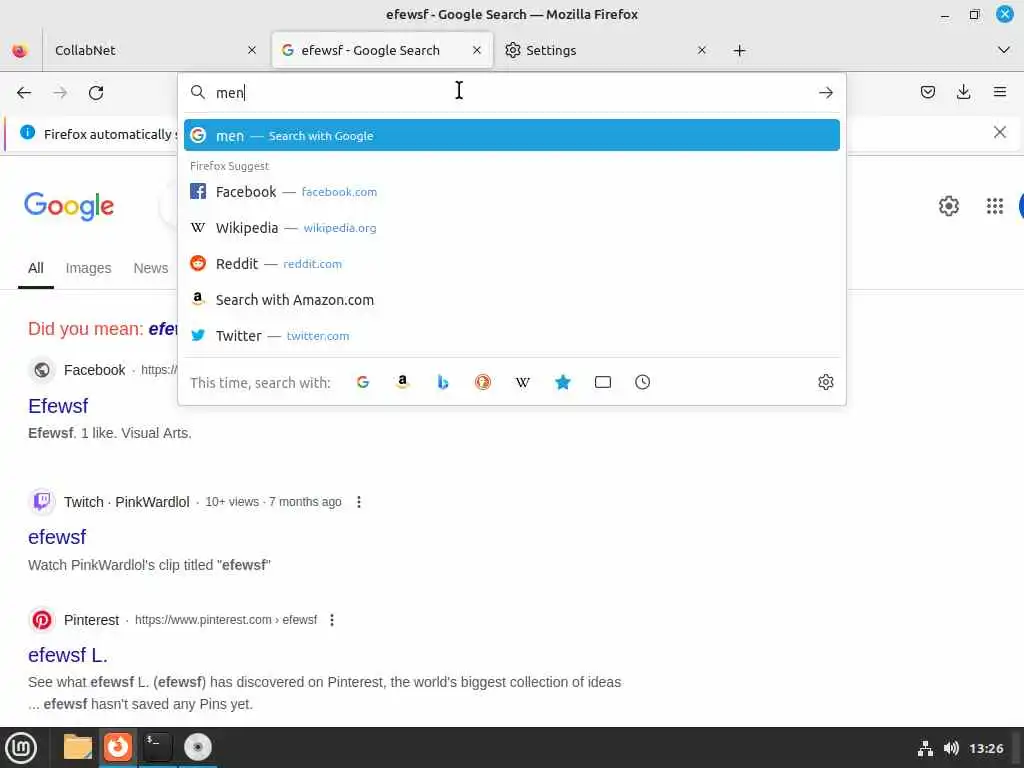This screenshot has width=1024, height=768.
Task: Open options menu for Pinterest result
Action: pyautogui.click(x=332, y=620)
